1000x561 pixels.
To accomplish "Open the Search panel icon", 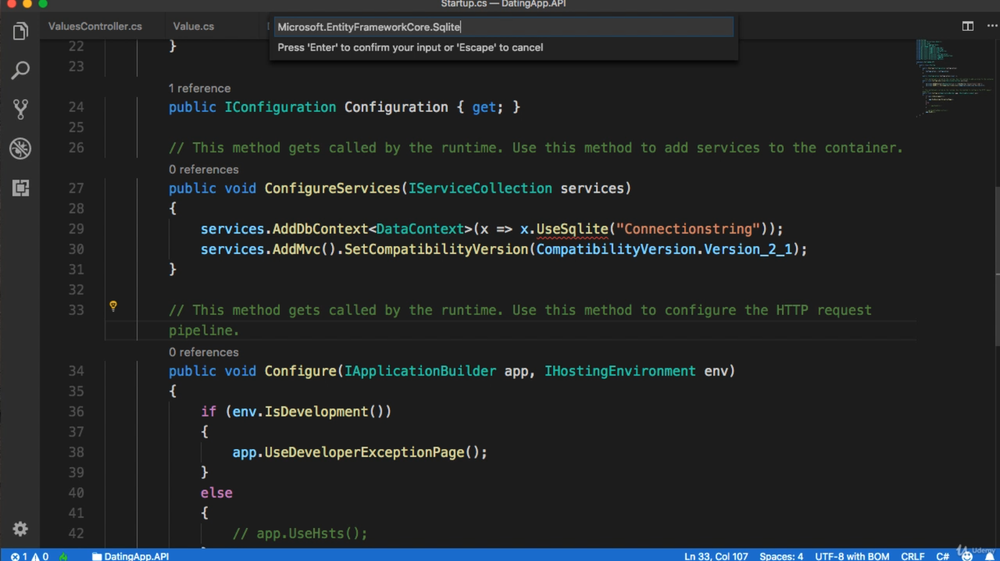I will click(x=20, y=70).
